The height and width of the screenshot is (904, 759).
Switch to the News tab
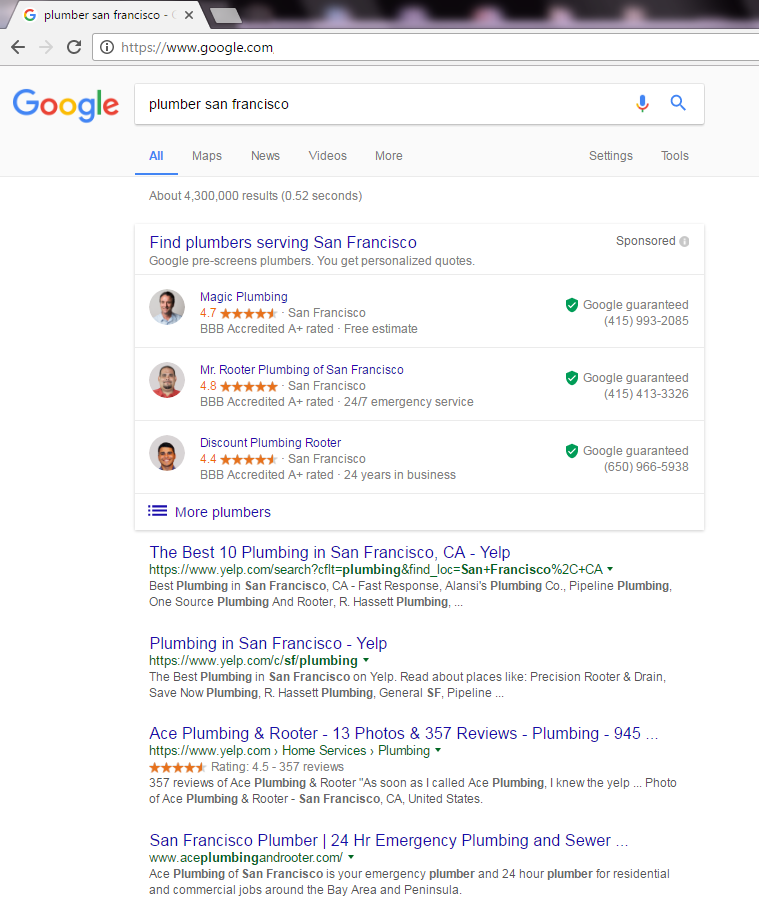265,156
